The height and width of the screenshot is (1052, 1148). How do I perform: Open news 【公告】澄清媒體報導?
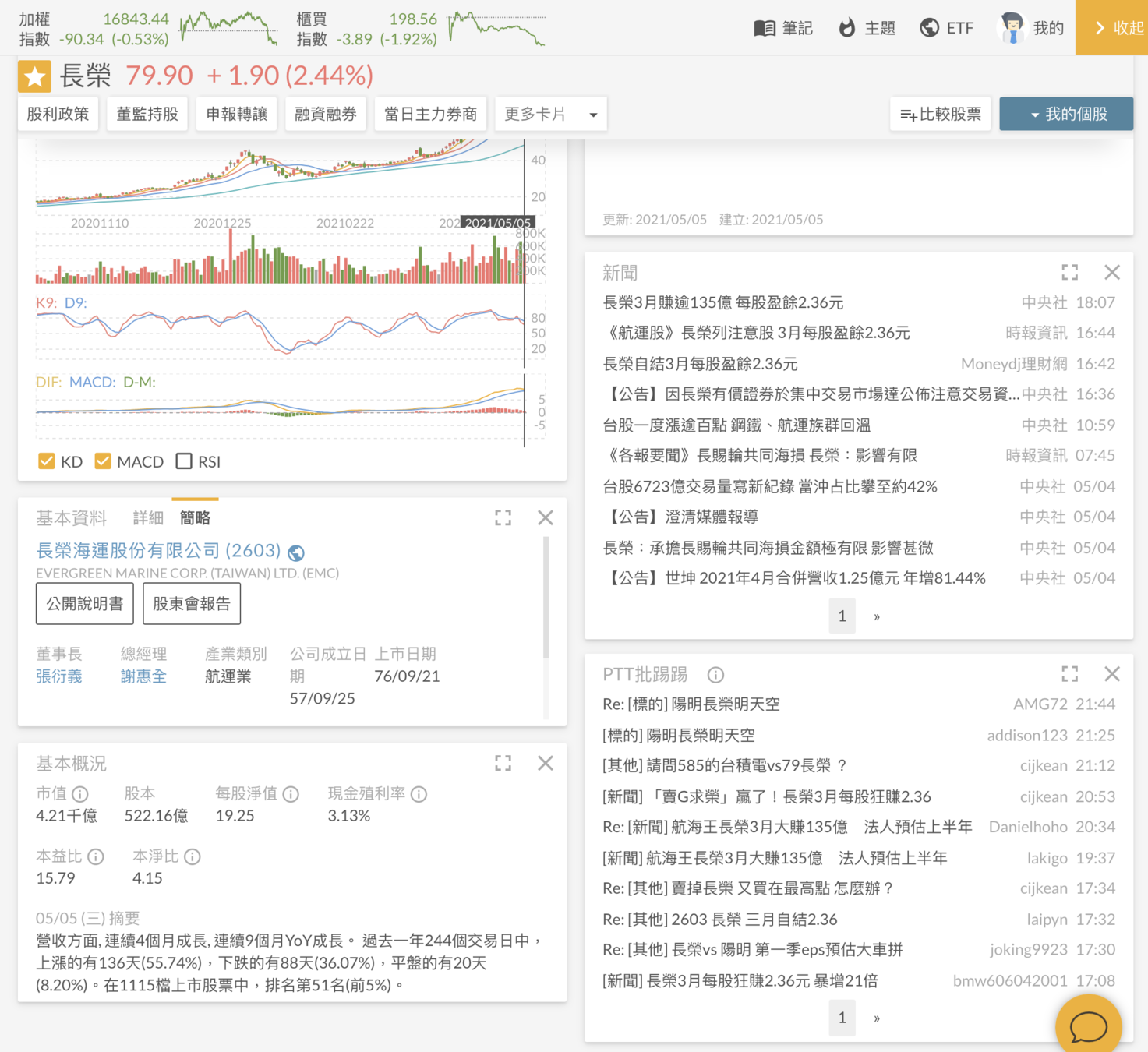680,517
